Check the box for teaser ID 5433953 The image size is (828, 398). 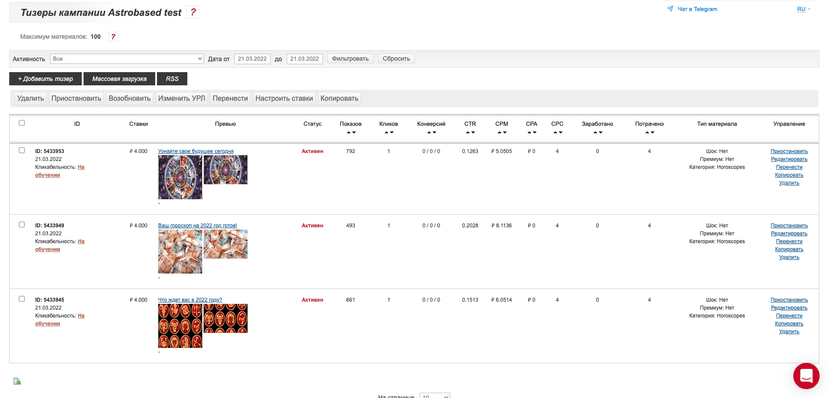(x=22, y=150)
